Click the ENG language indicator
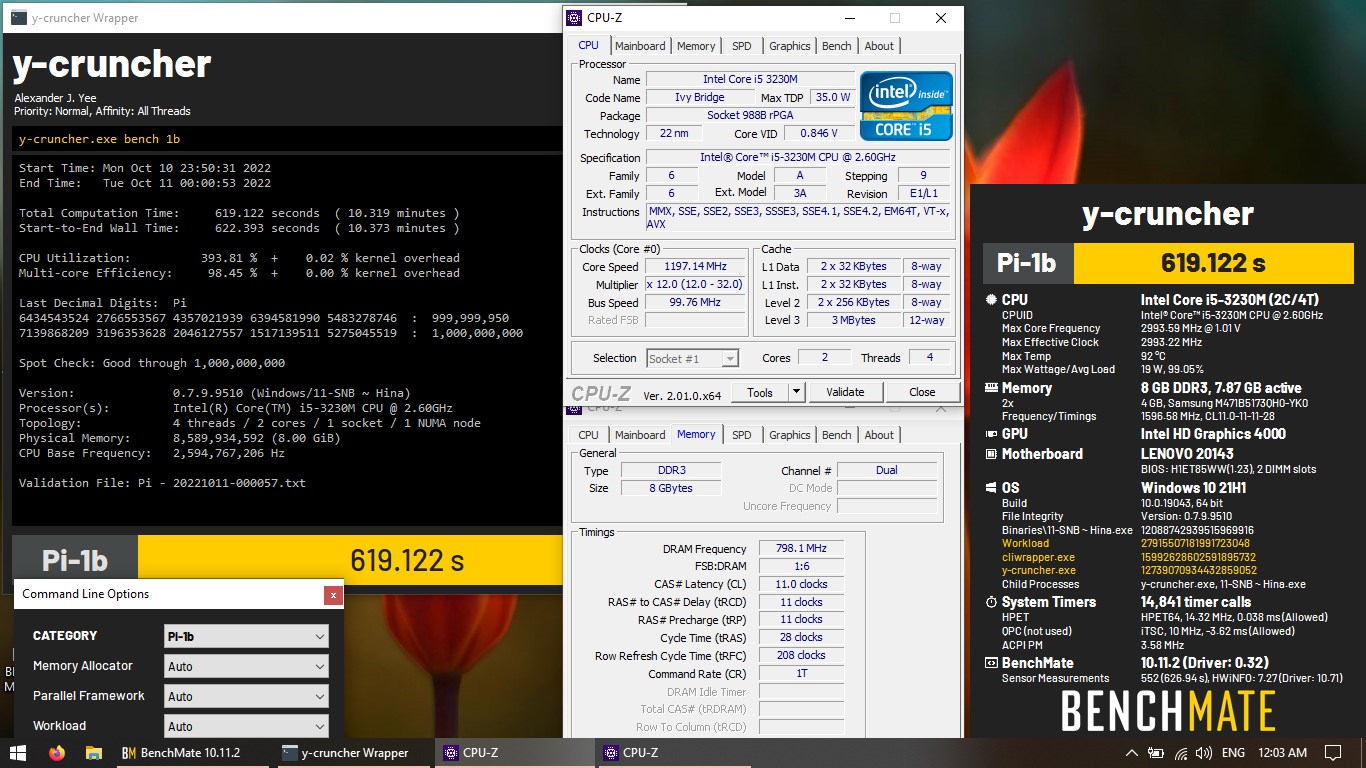This screenshot has width=1366, height=768. [1233, 753]
